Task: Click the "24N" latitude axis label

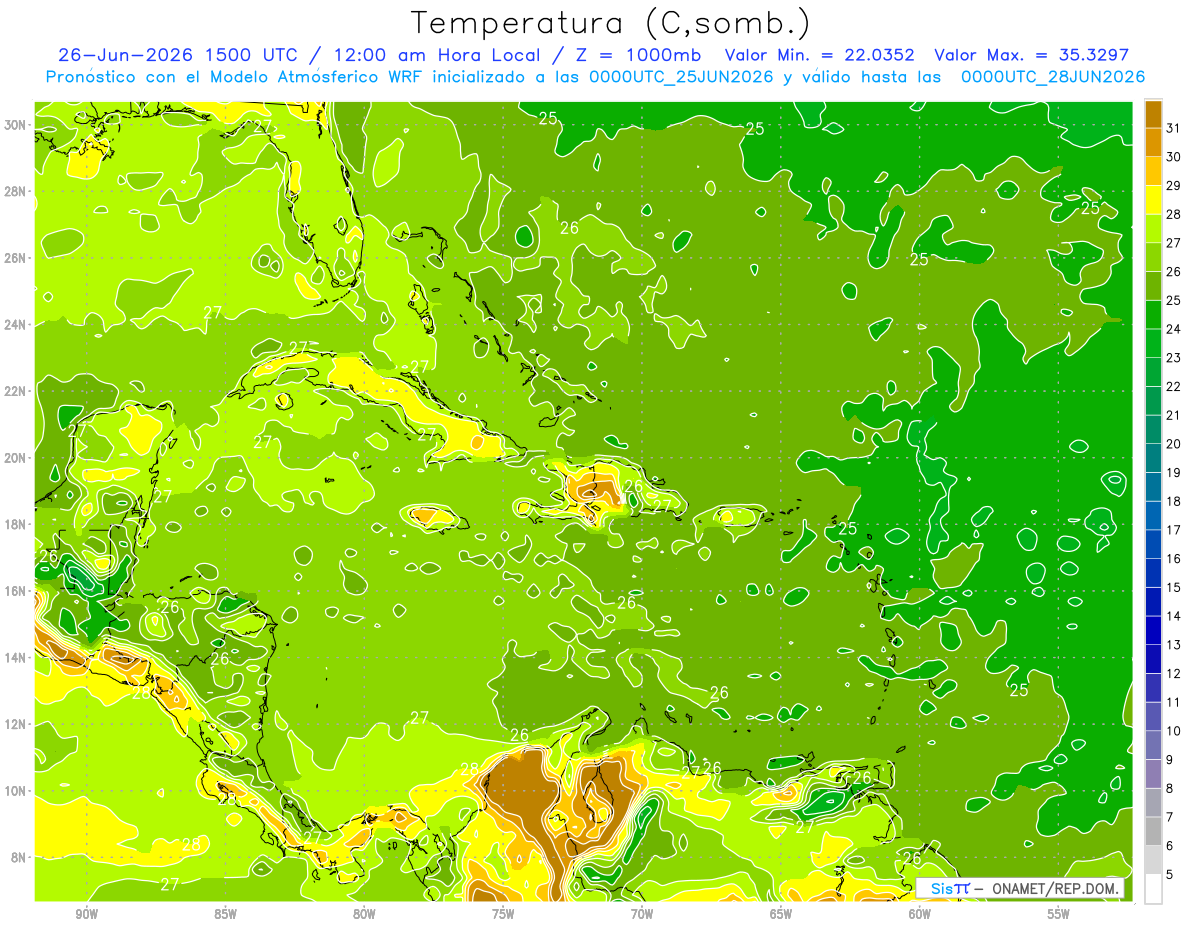Action: [16, 325]
